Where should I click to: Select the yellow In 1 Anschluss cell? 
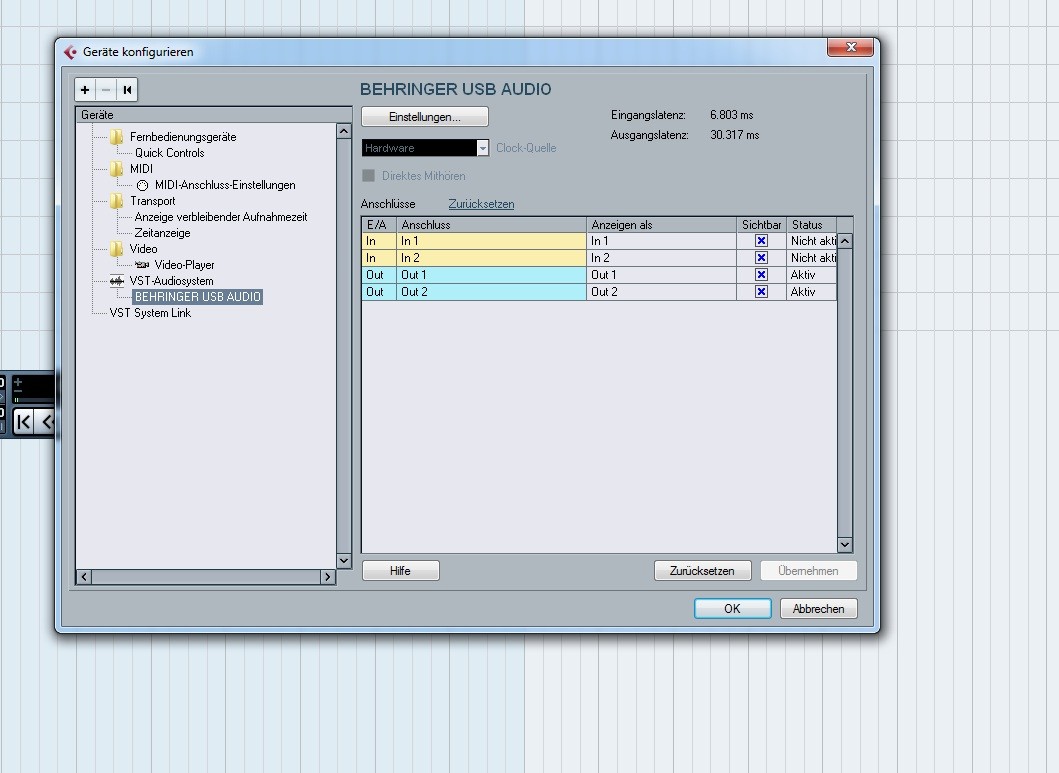[491, 241]
